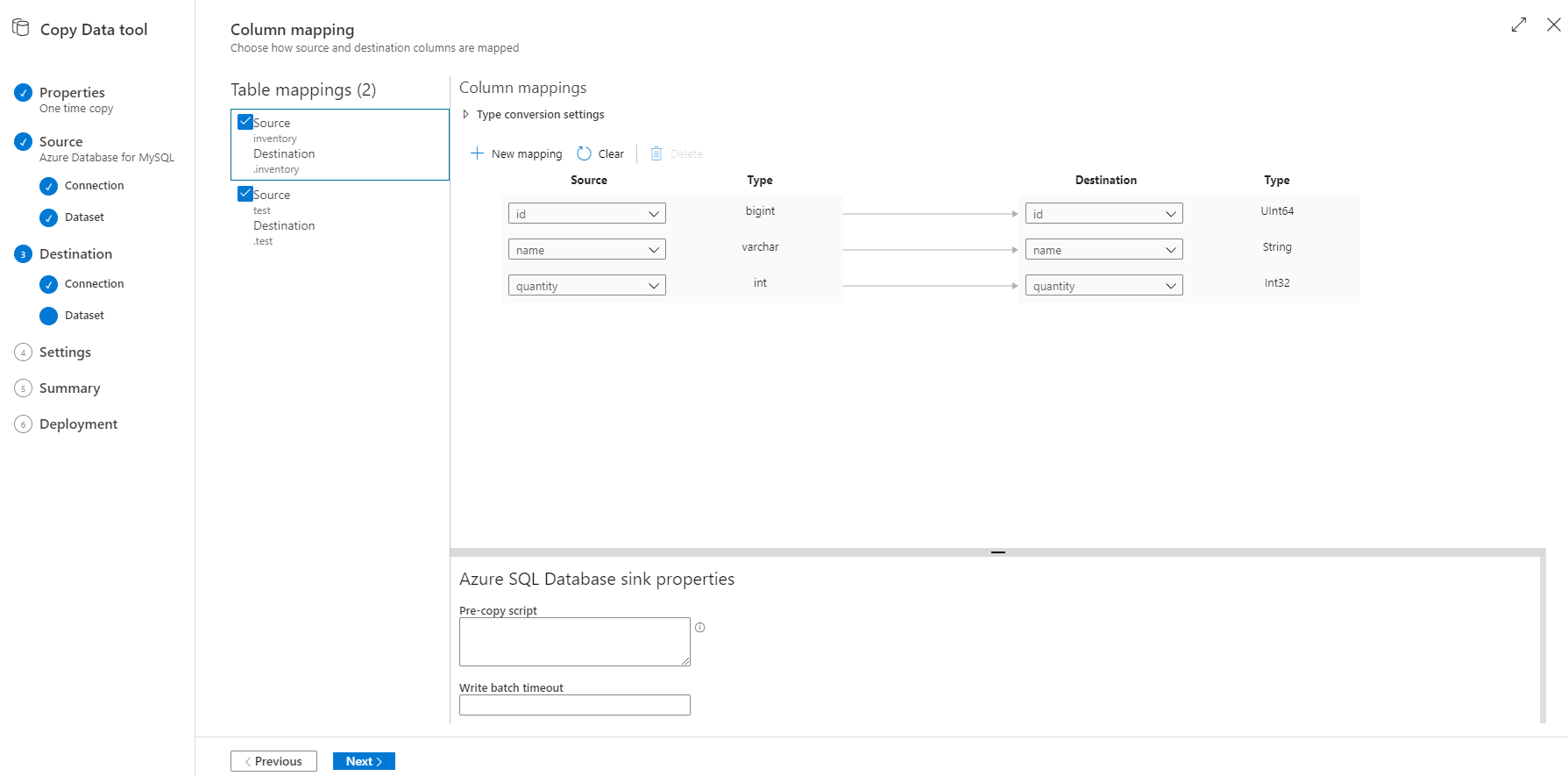Uncheck the test table mapping checkbox
This screenshot has width=1568, height=776.
click(x=245, y=194)
